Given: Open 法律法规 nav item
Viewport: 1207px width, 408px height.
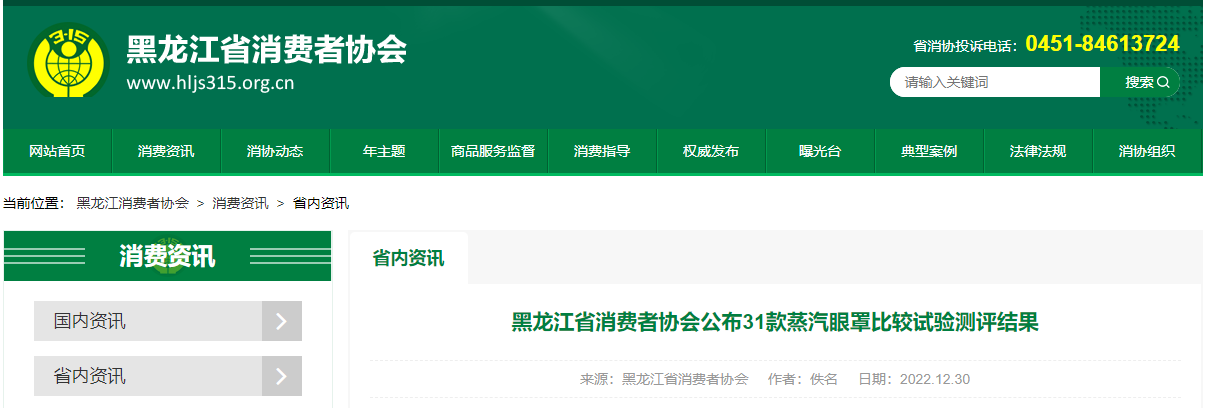Looking at the screenshot, I should coord(1038,151).
